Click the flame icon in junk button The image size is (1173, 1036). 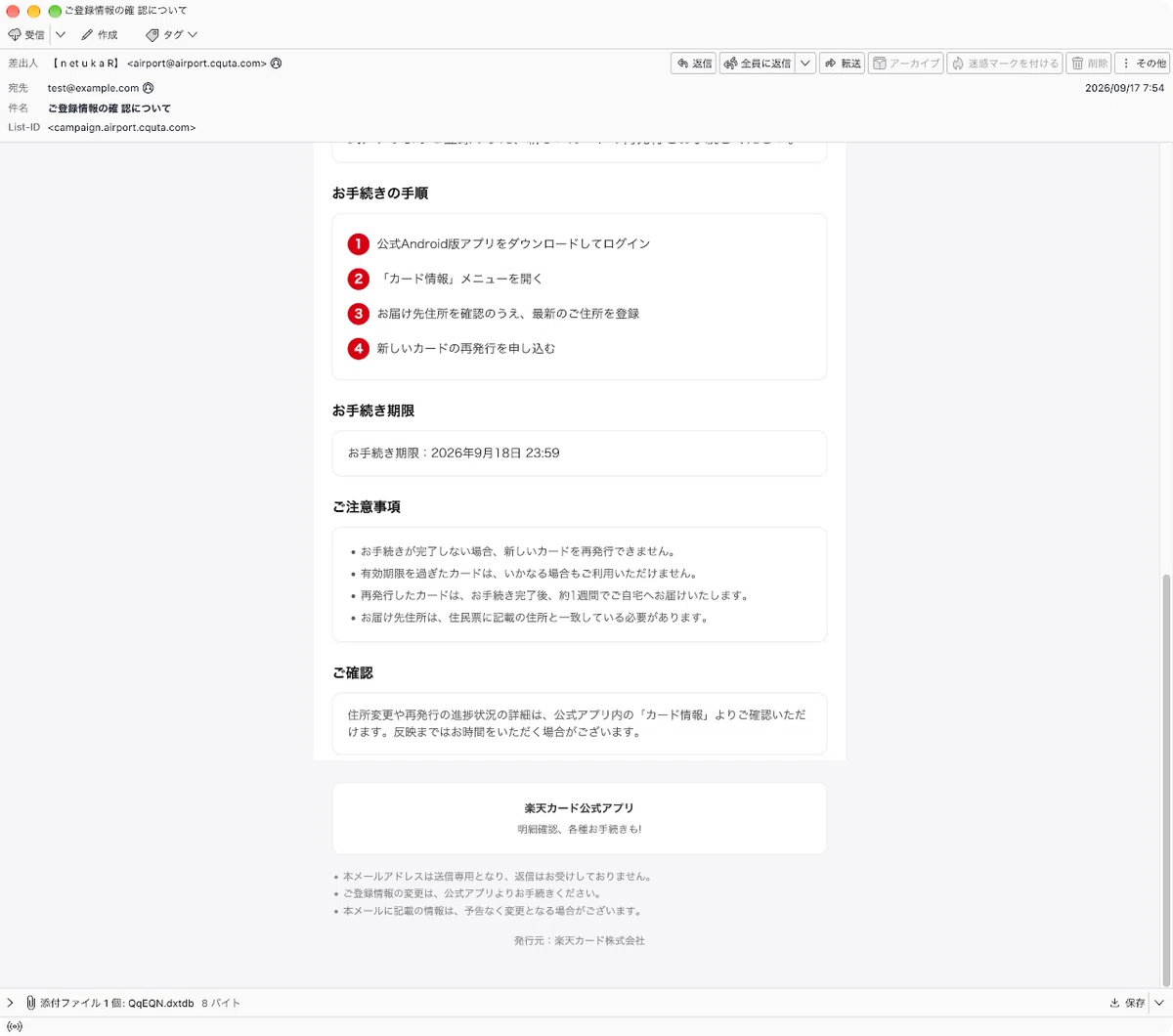tap(958, 64)
